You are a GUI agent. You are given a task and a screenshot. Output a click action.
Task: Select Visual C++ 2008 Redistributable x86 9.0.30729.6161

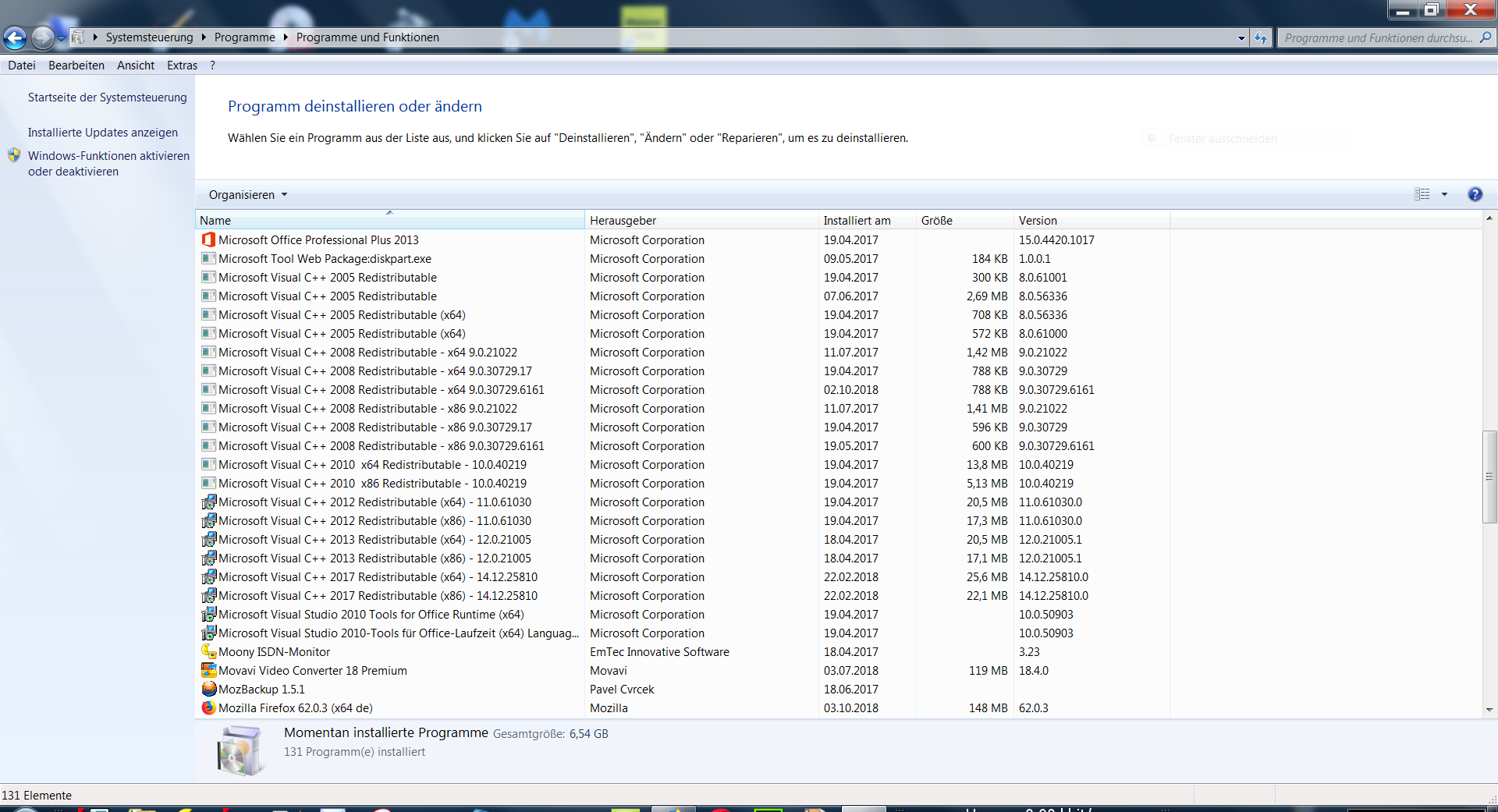(683, 445)
